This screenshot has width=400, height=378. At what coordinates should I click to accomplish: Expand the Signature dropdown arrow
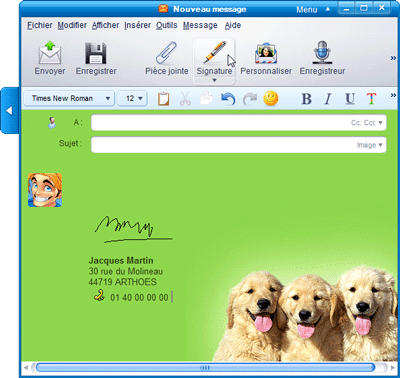(x=214, y=80)
